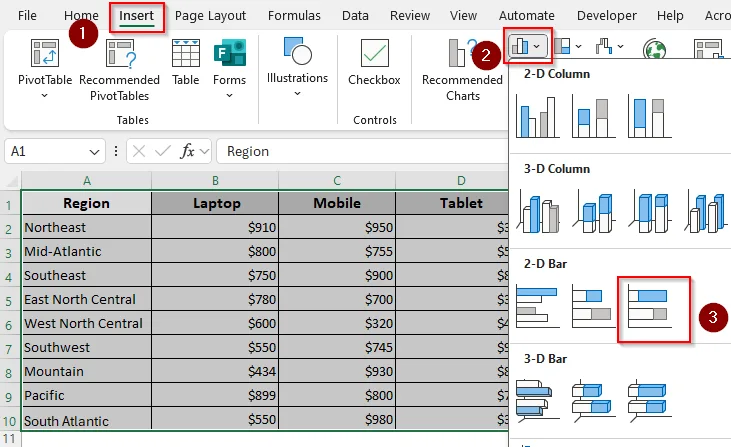731x447 pixels.
Task: Choose 3-D 100% Stacked Column chart
Action: click(x=649, y=211)
